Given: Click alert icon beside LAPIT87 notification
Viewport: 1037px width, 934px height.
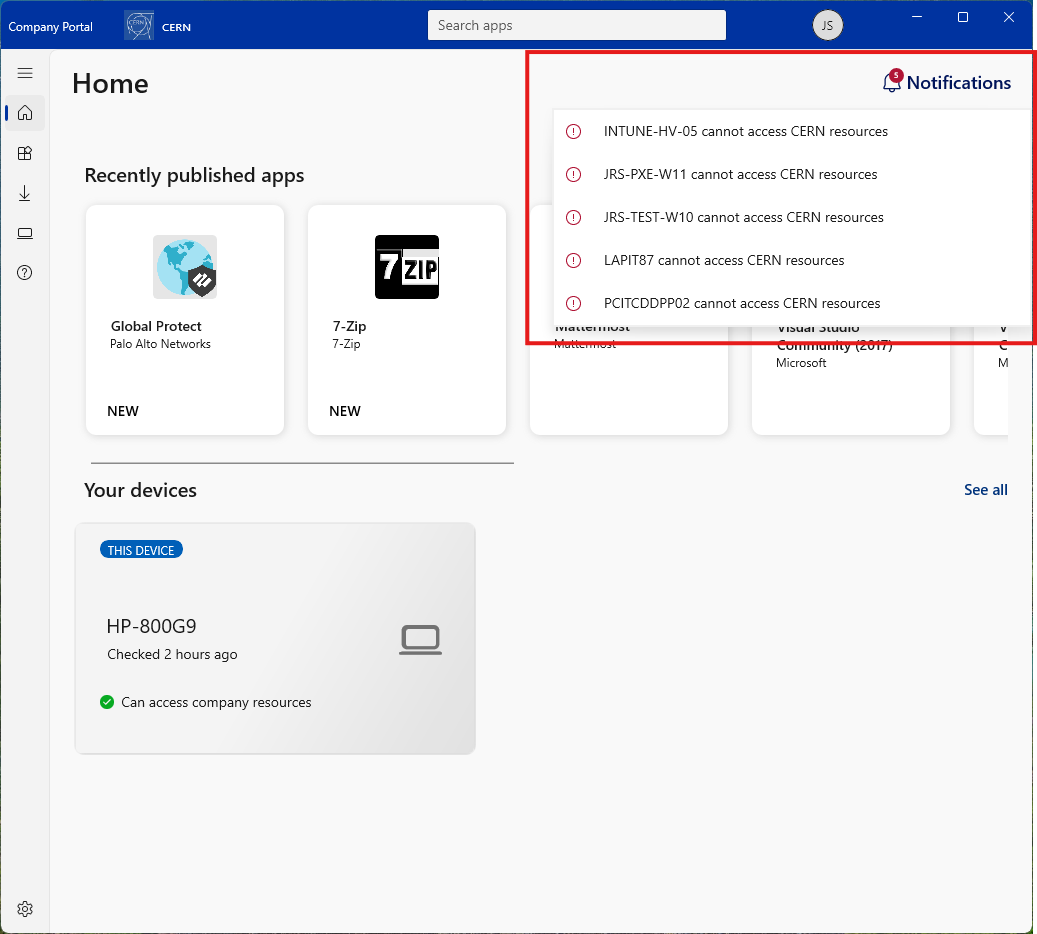Looking at the screenshot, I should 573,261.
